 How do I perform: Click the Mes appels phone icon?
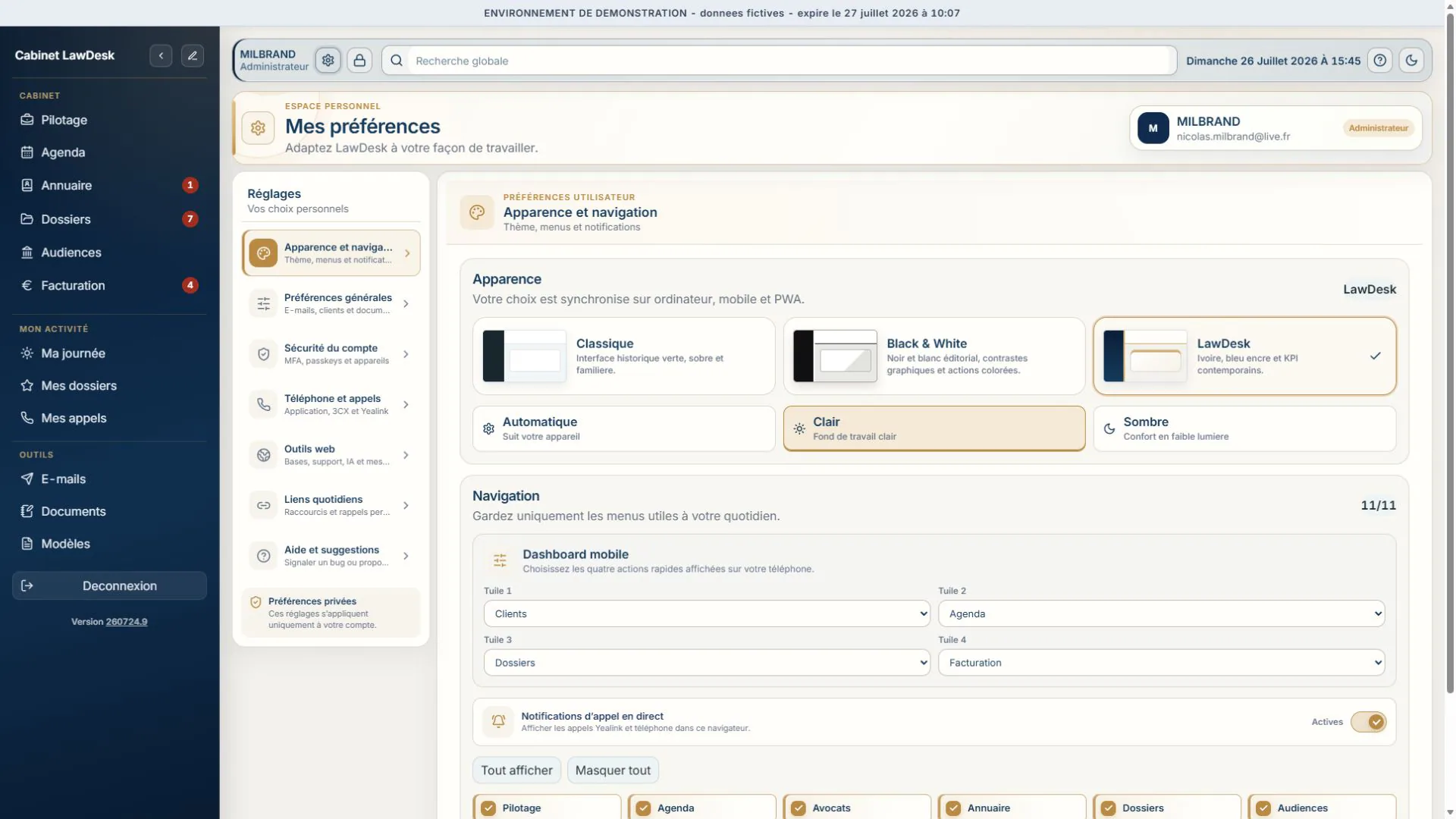27,418
